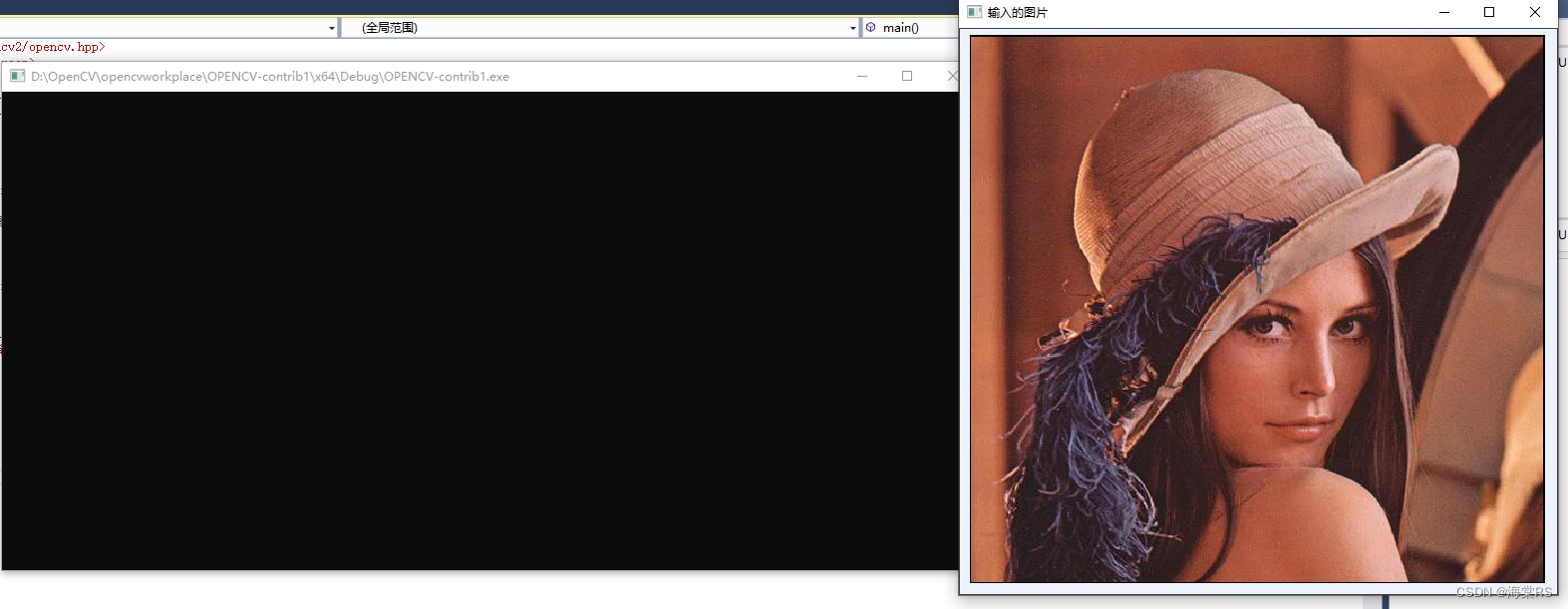Click the Lena image in the 输入的图片 window
1568x609 pixels.
tap(1257, 309)
